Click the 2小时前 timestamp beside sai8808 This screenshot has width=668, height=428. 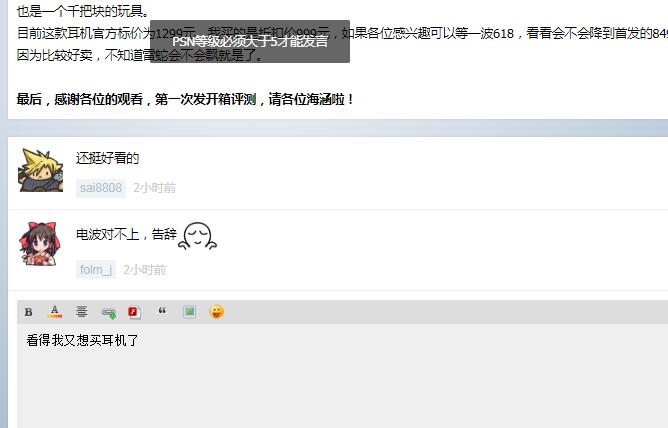(155, 188)
